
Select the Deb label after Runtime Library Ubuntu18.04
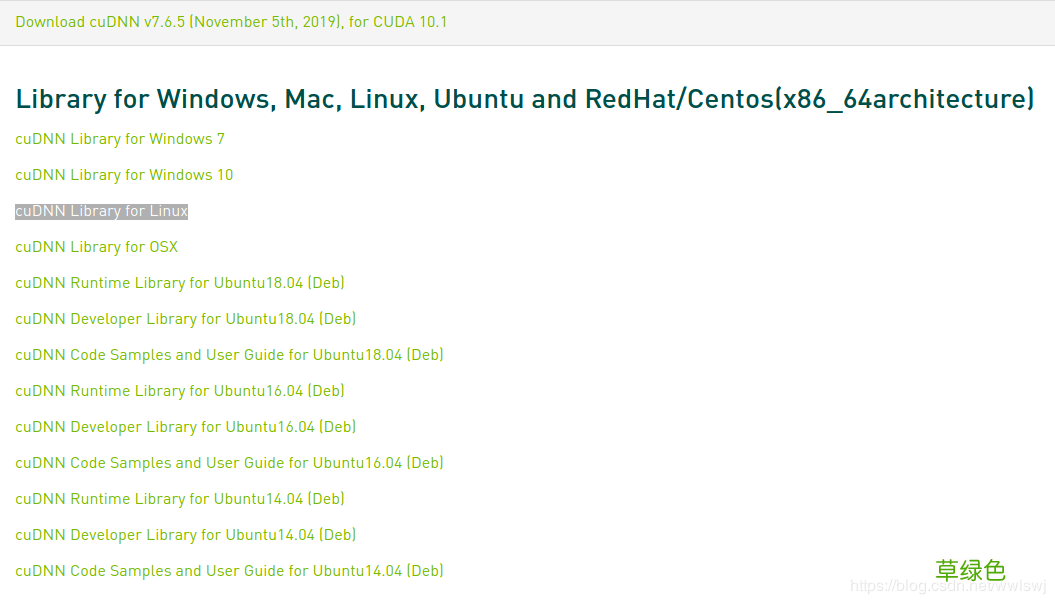328,282
